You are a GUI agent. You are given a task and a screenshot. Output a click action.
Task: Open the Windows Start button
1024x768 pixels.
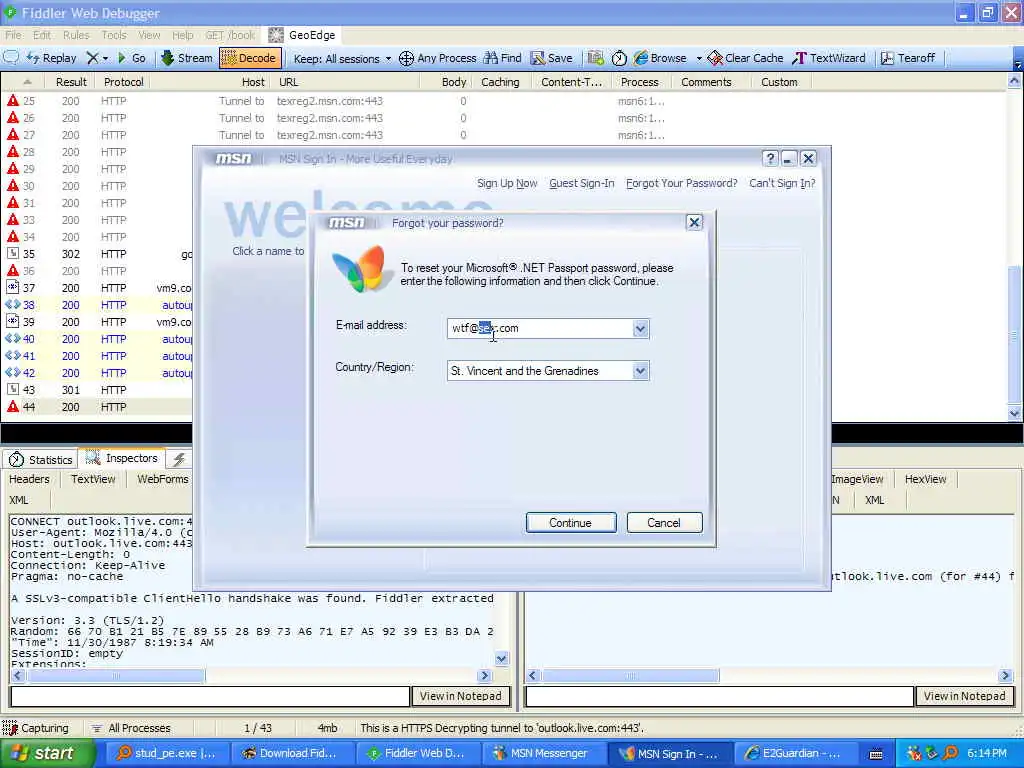pyautogui.click(x=47, y=753)
